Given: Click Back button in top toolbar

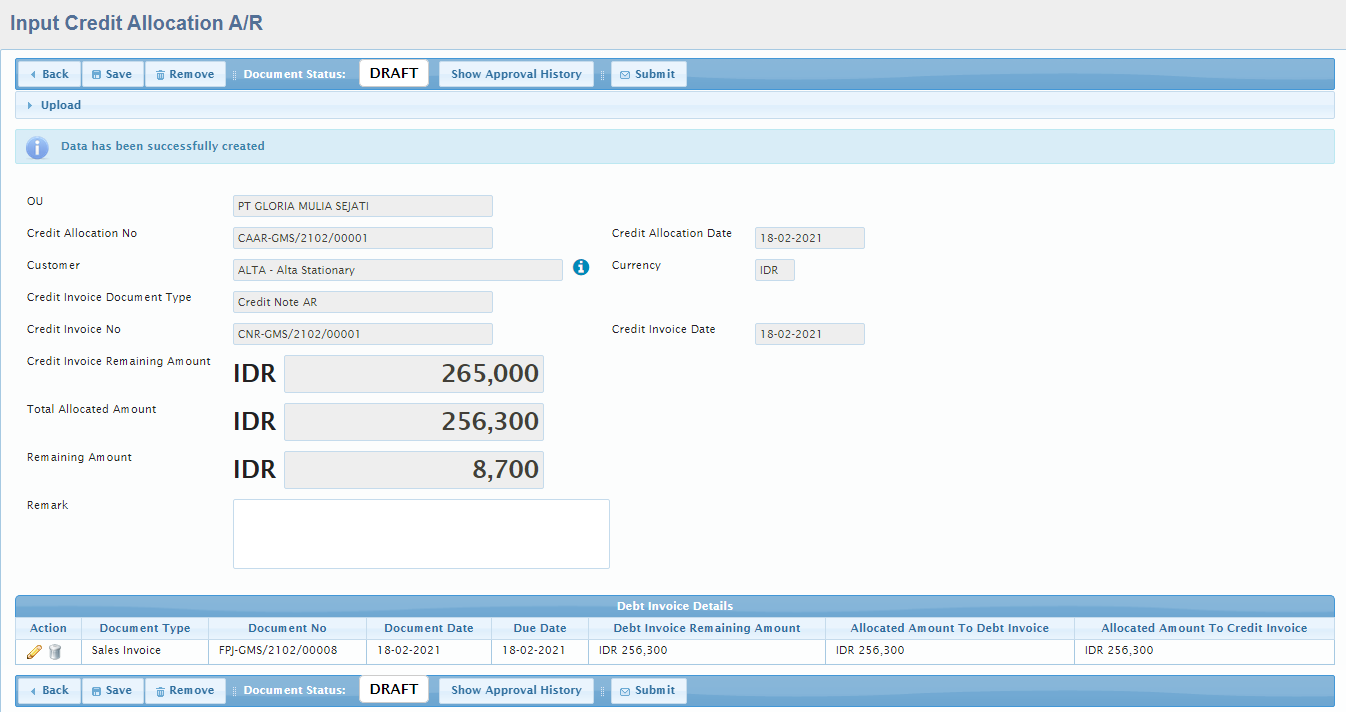Looking at the screenshot, I should point(49,74).
